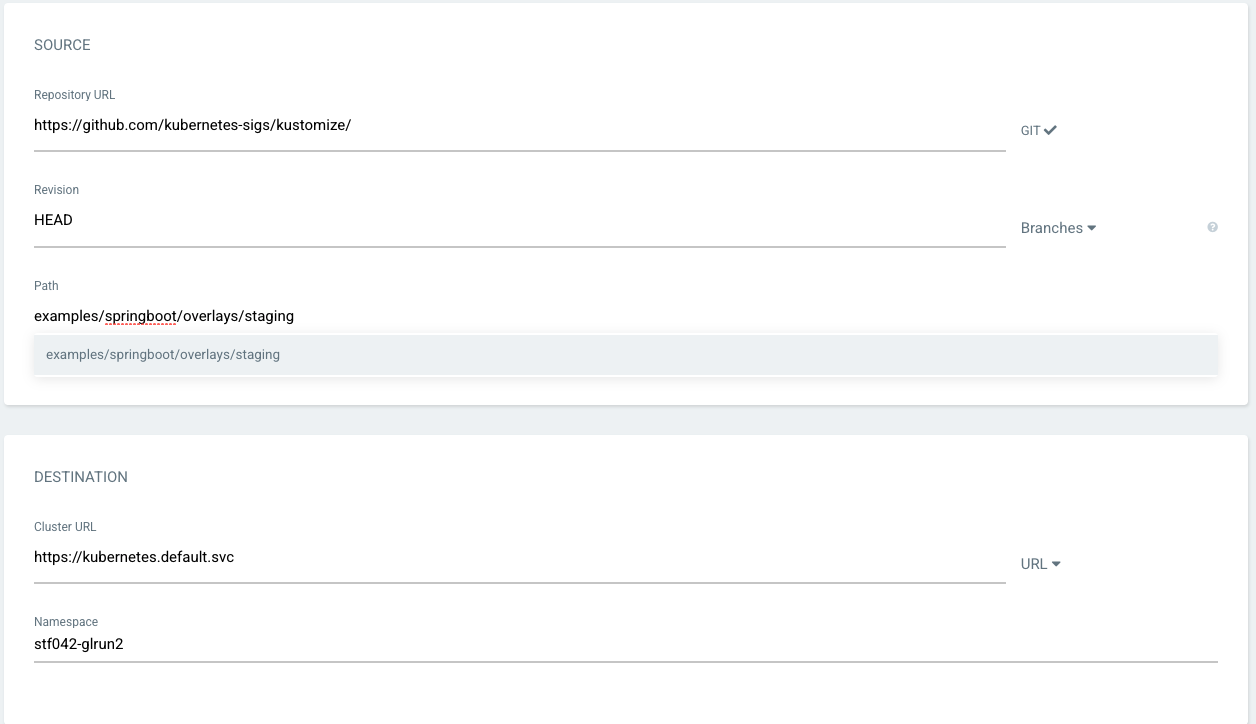
Task: Click the SOURCE section heading
Action: (x=62, y=45)
